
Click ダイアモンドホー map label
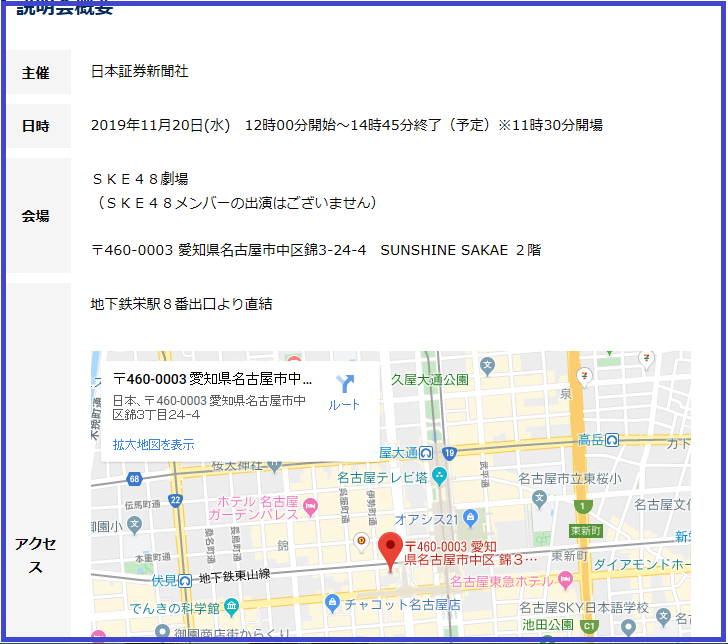(643, 565)
